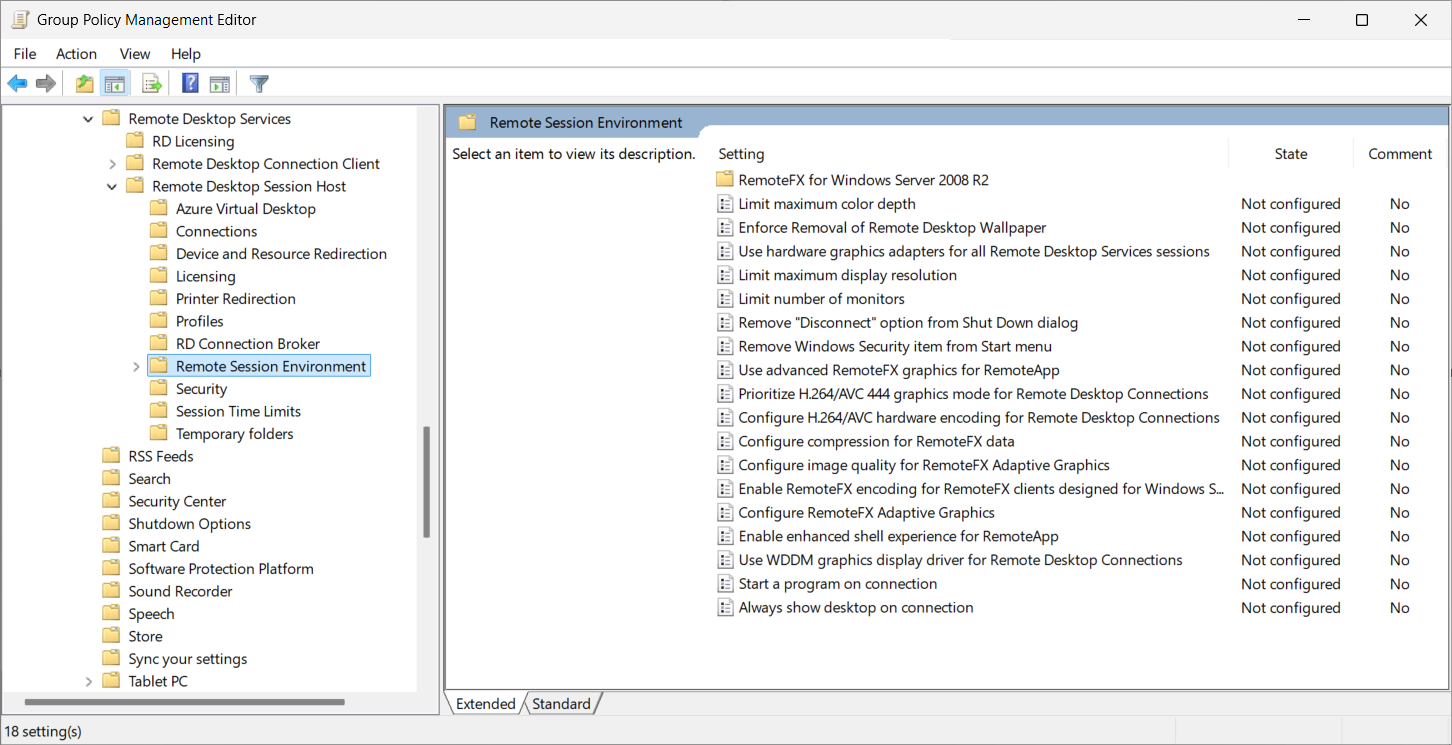Expand the Remote Session Environment tree node
Viewport: 1452px width, 745px height.
tap(136, 367)
